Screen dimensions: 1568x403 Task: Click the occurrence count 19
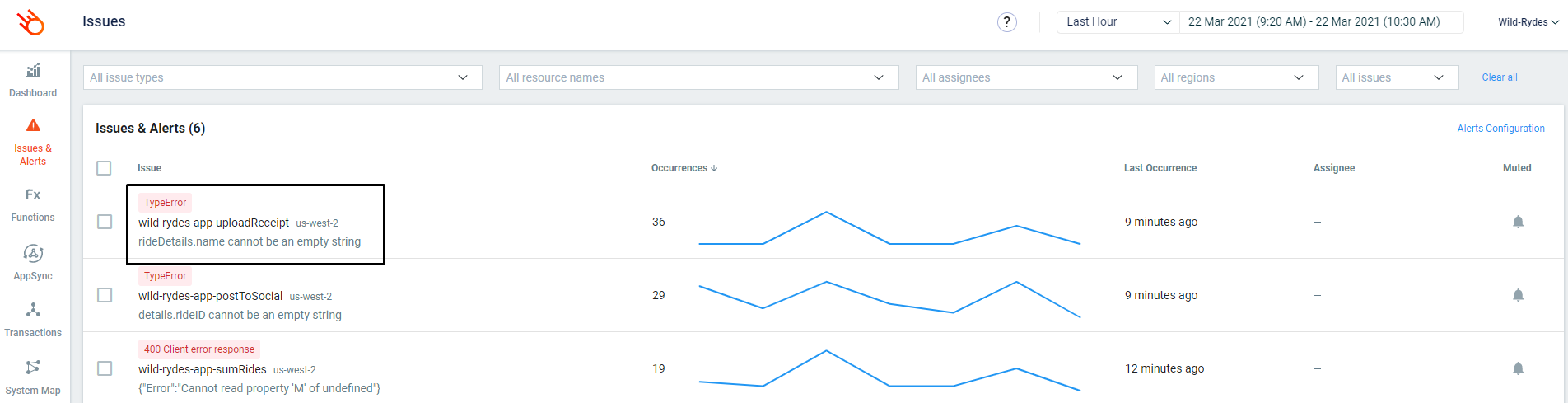click(x=658, y=368)
